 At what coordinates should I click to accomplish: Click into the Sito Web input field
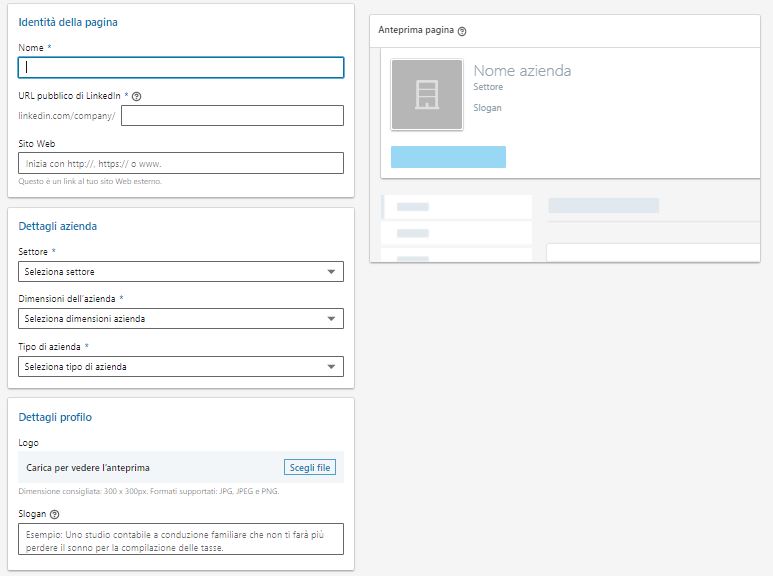click(181, 163)
